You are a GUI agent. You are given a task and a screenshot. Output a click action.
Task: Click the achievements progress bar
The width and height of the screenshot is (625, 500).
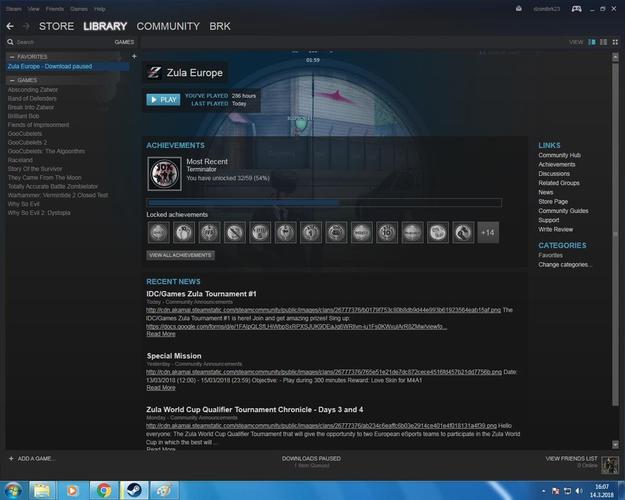(x=324, y=203)
